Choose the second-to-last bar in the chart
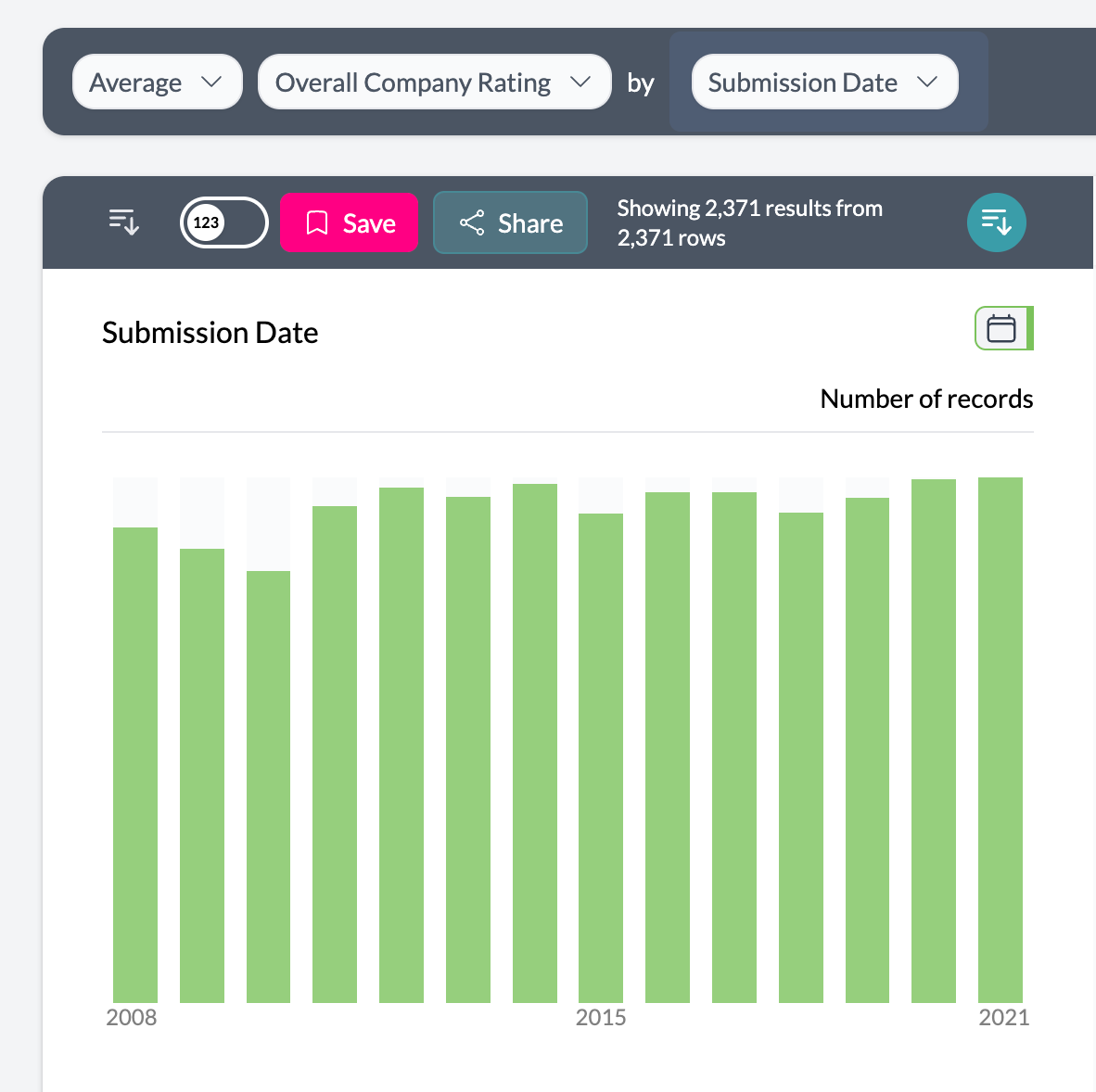This screenshot has height=1092, width=1096. pyautogui.click(x=933, y=742)
